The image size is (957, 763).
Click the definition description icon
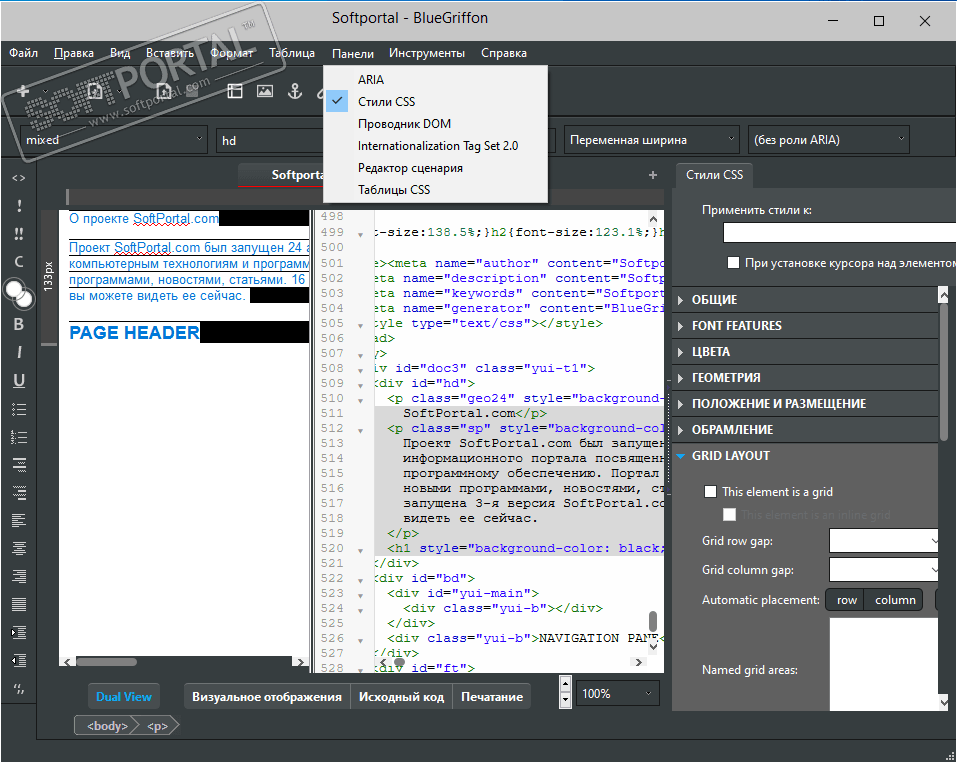coord(19,493)
